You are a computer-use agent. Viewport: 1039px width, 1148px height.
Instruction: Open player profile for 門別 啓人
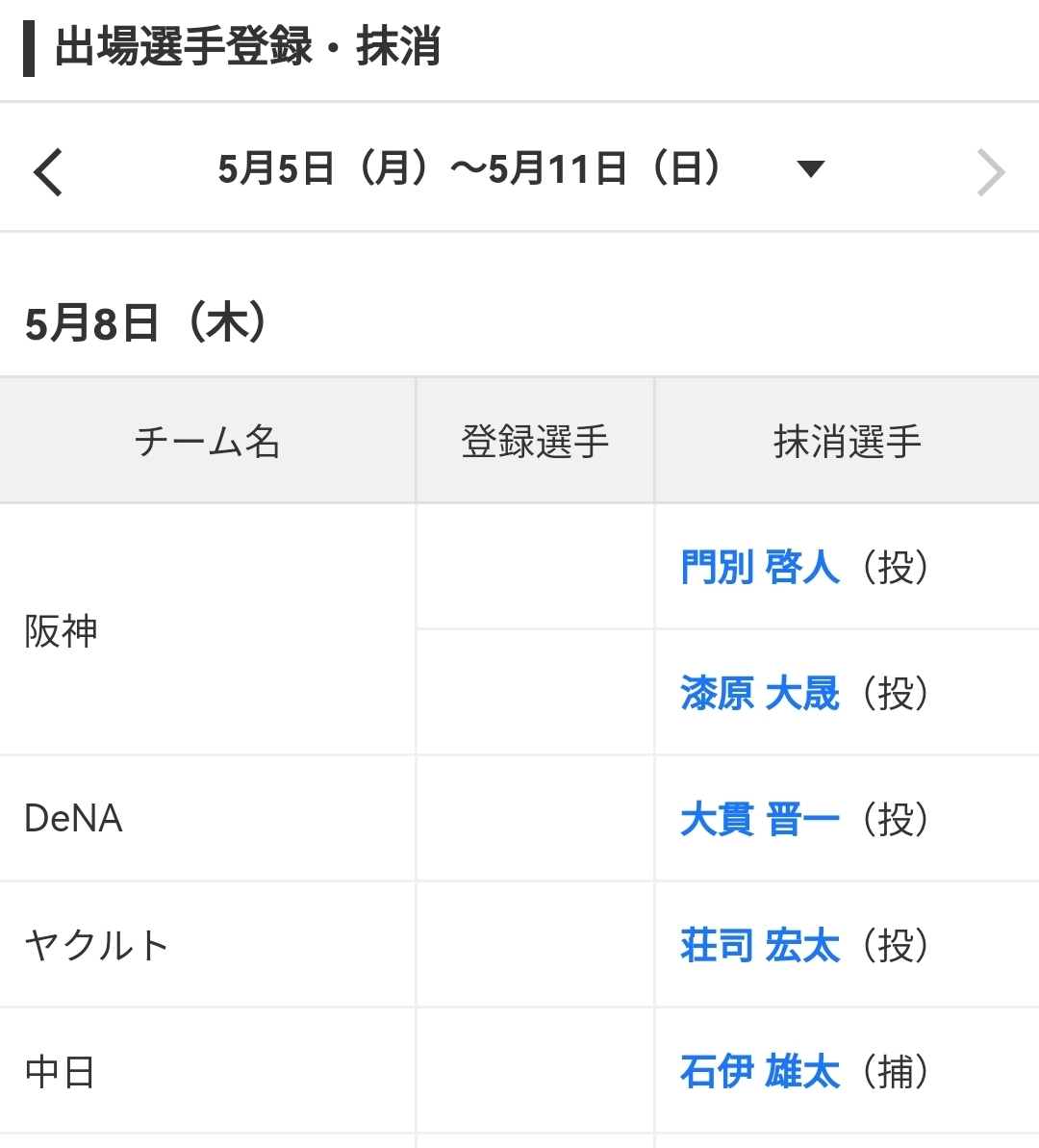click(x=759, y=567)
